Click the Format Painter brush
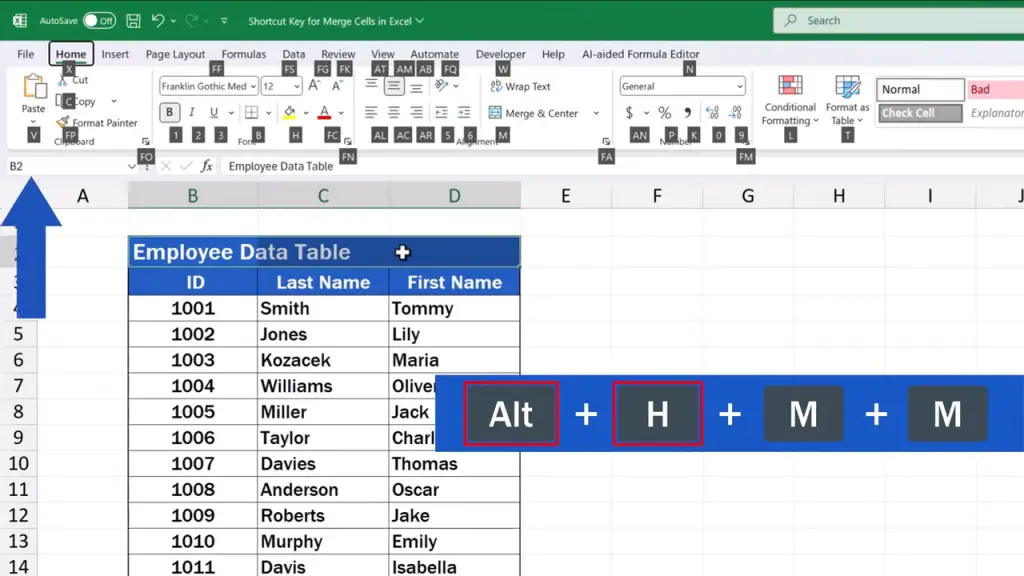1024x576 pixels. click(64, 123)
